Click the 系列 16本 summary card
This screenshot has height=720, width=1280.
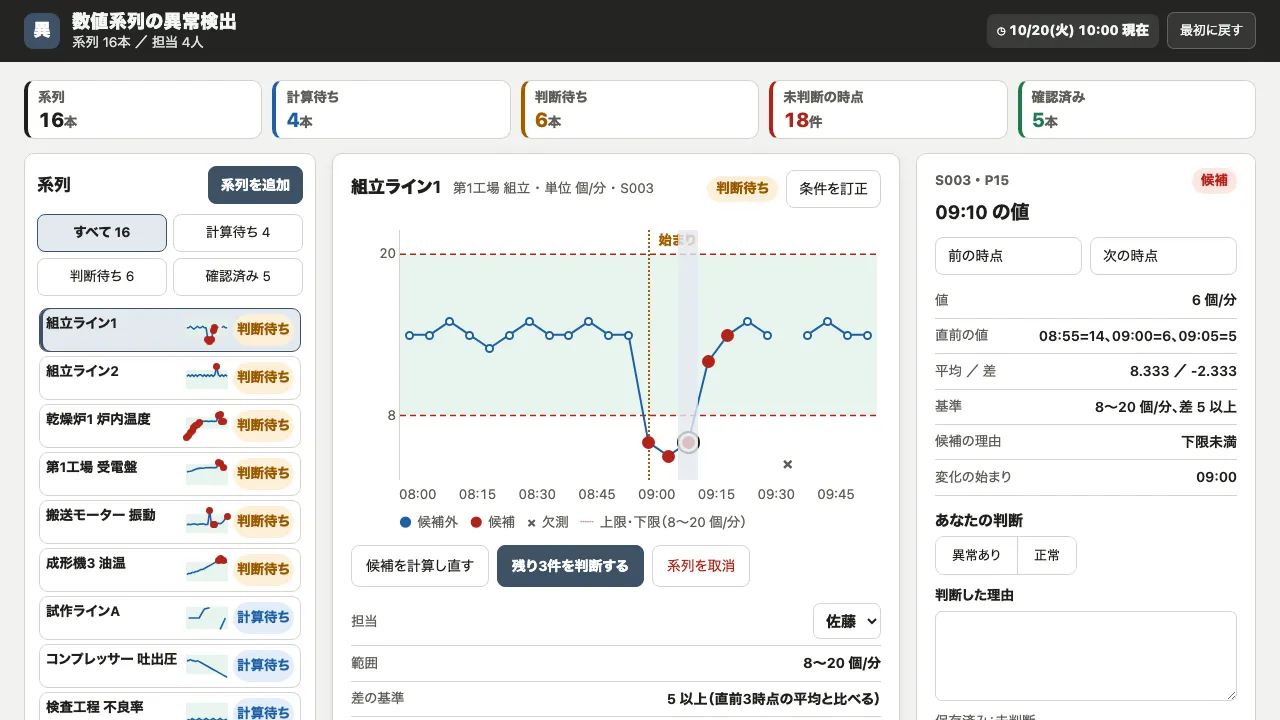pos(143,109)
